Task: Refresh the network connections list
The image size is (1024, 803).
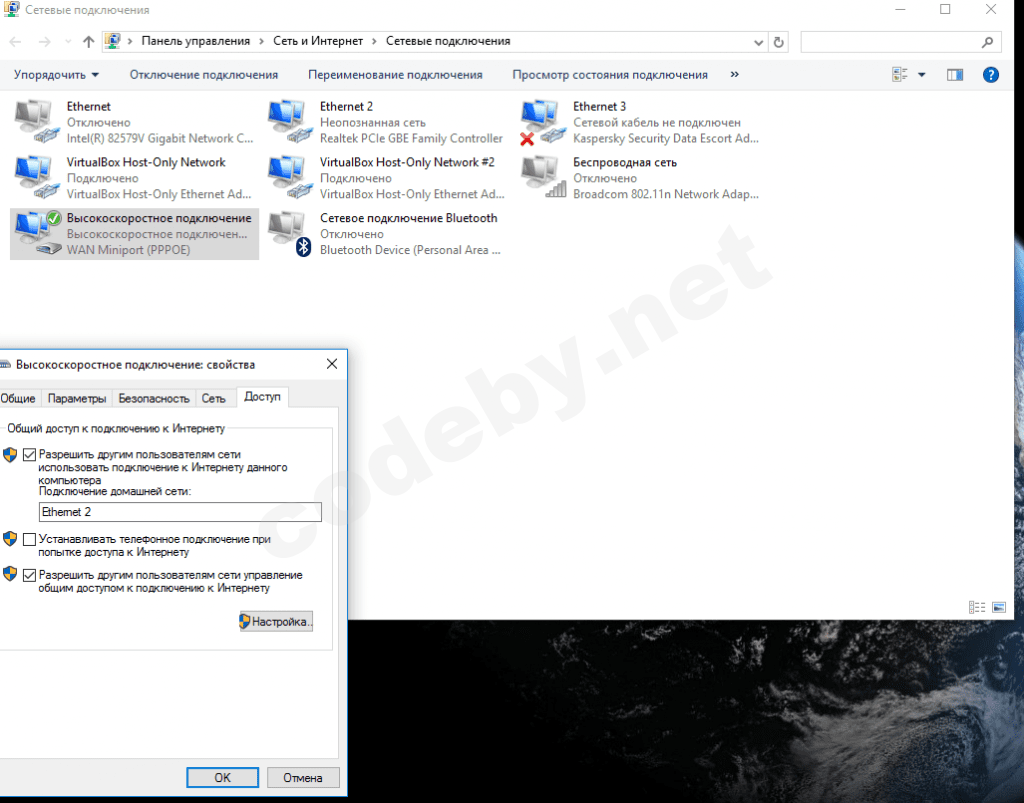Action: (x=778, y=42)
